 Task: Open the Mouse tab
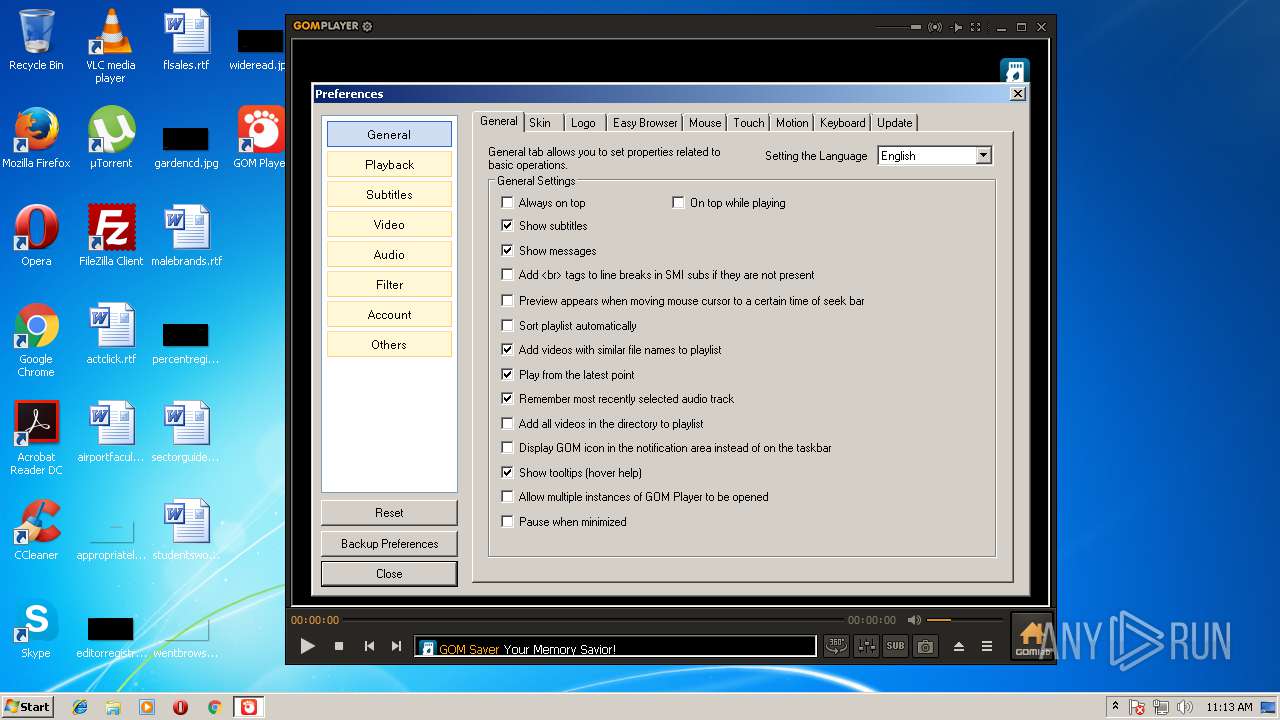pos(705,123)
